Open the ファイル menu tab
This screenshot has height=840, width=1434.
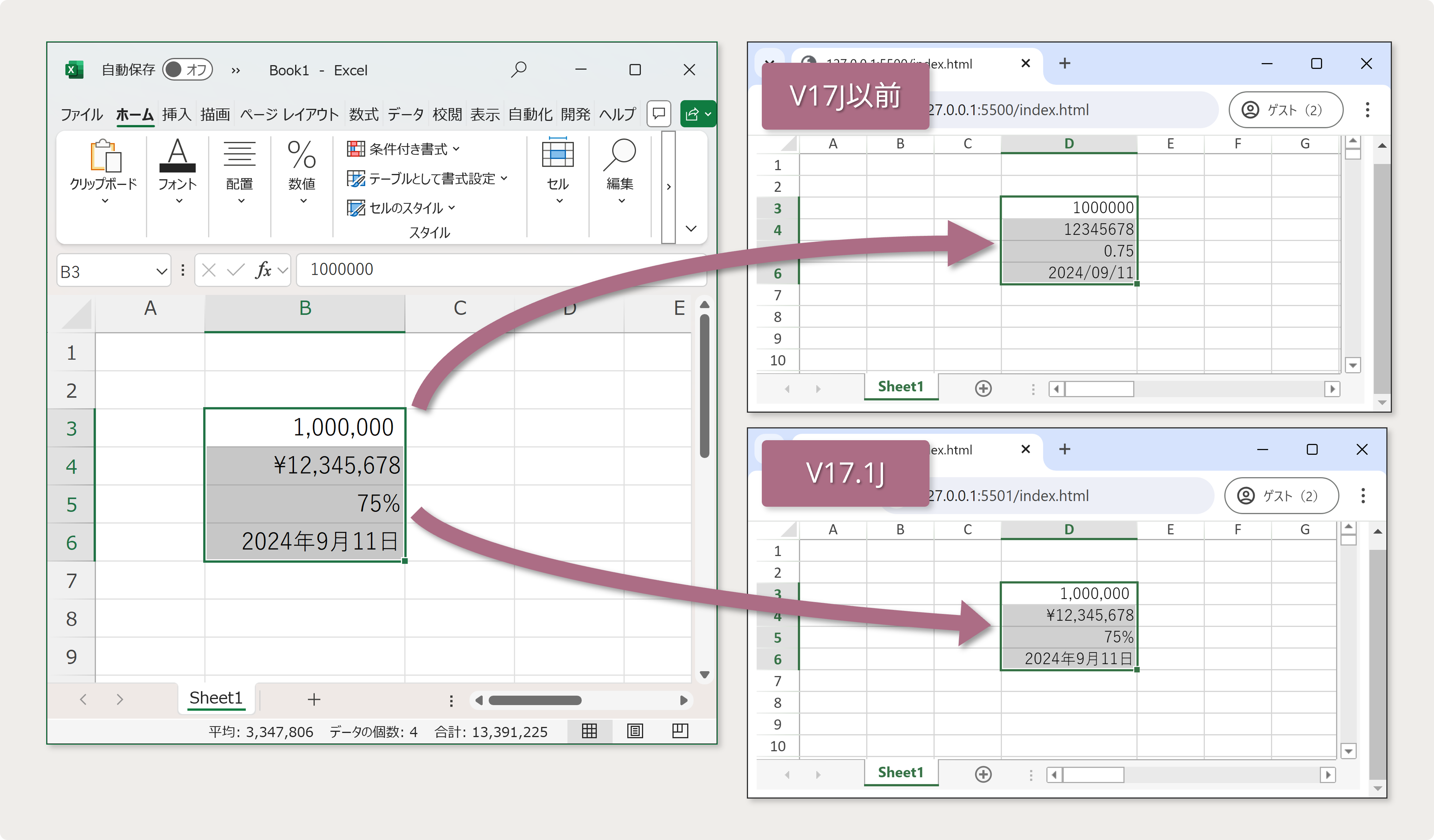(x=82, y=114)
